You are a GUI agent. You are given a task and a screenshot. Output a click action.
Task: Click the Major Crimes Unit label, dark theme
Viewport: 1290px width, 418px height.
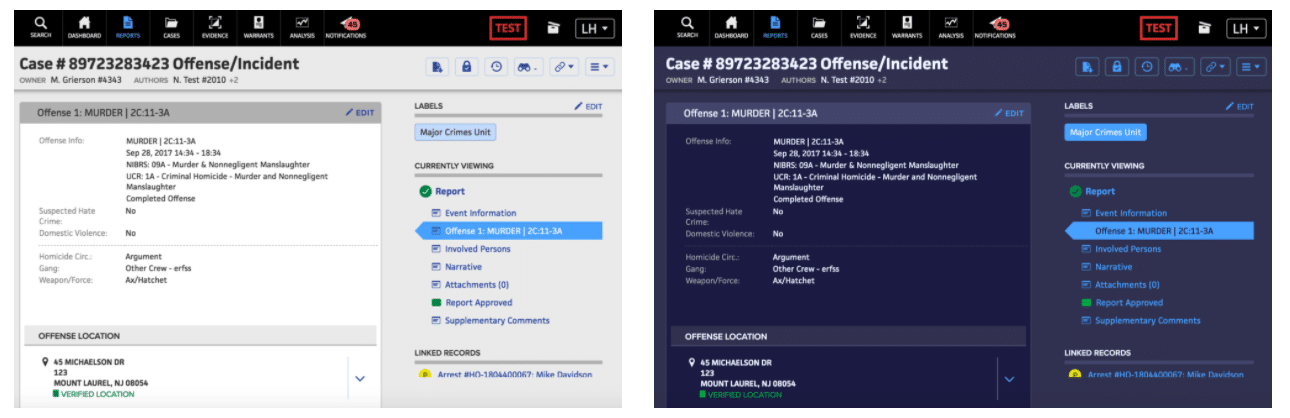(1105, 132)
